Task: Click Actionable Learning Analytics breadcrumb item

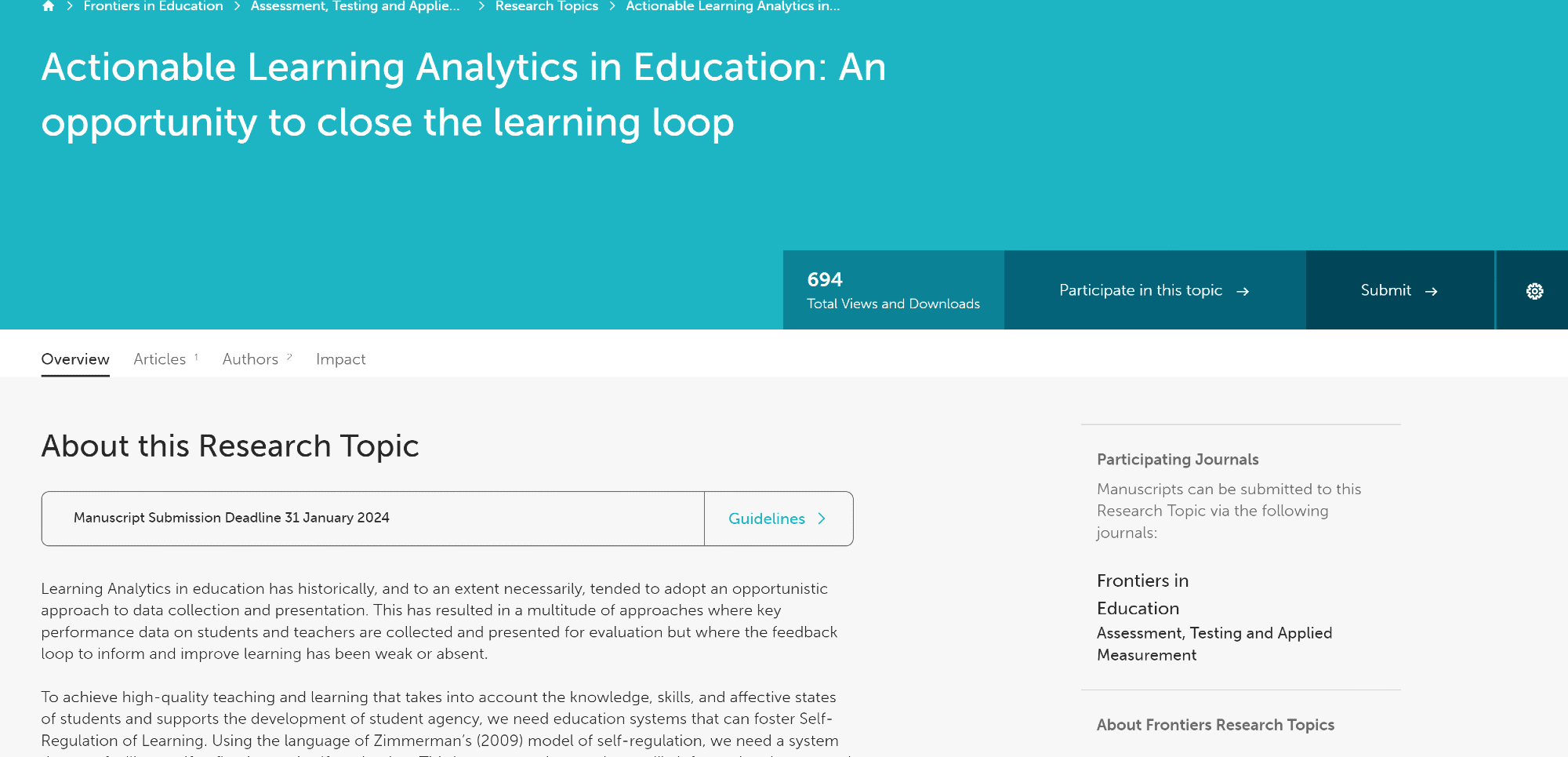Action: point(732,6)
